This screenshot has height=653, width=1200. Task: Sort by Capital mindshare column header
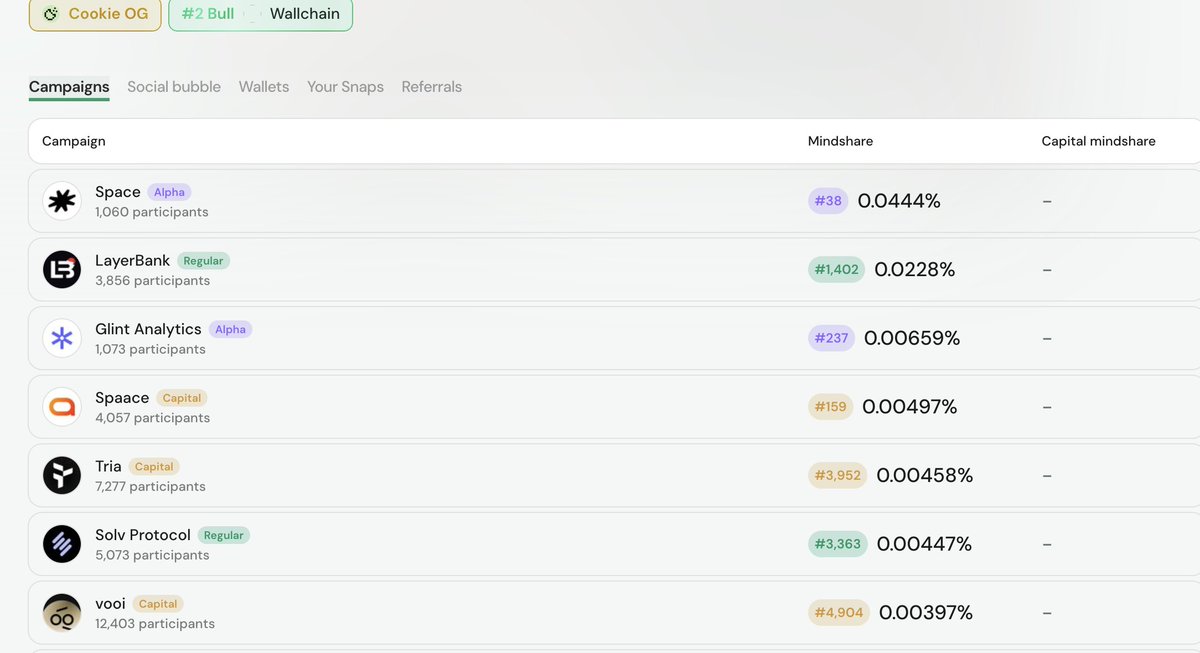(x=1098, y=141)
